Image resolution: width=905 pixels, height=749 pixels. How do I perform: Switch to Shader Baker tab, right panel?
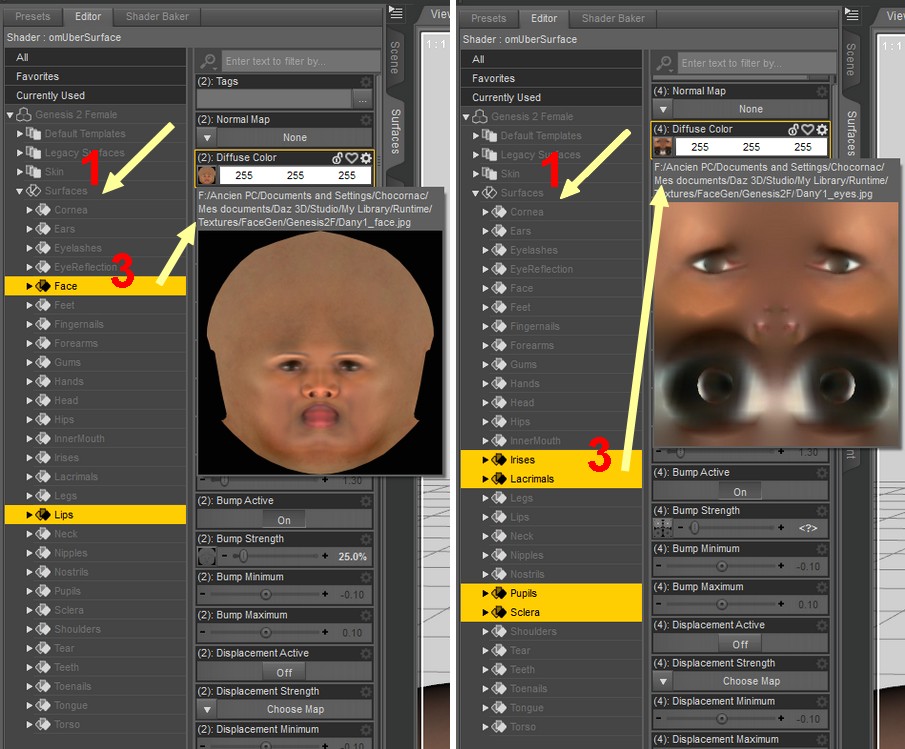613,18
